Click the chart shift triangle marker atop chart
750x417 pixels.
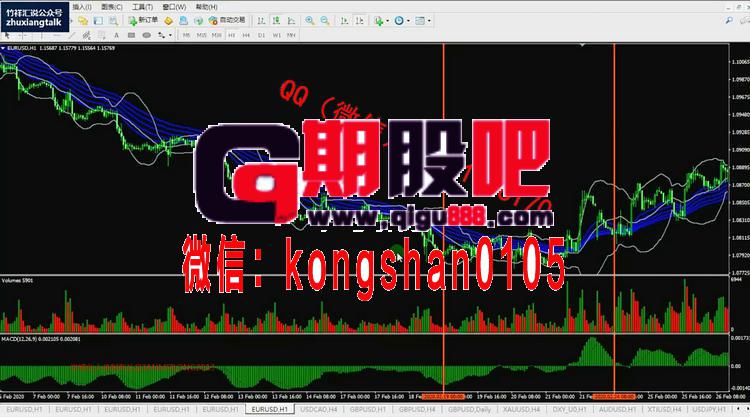click(582, 45)
